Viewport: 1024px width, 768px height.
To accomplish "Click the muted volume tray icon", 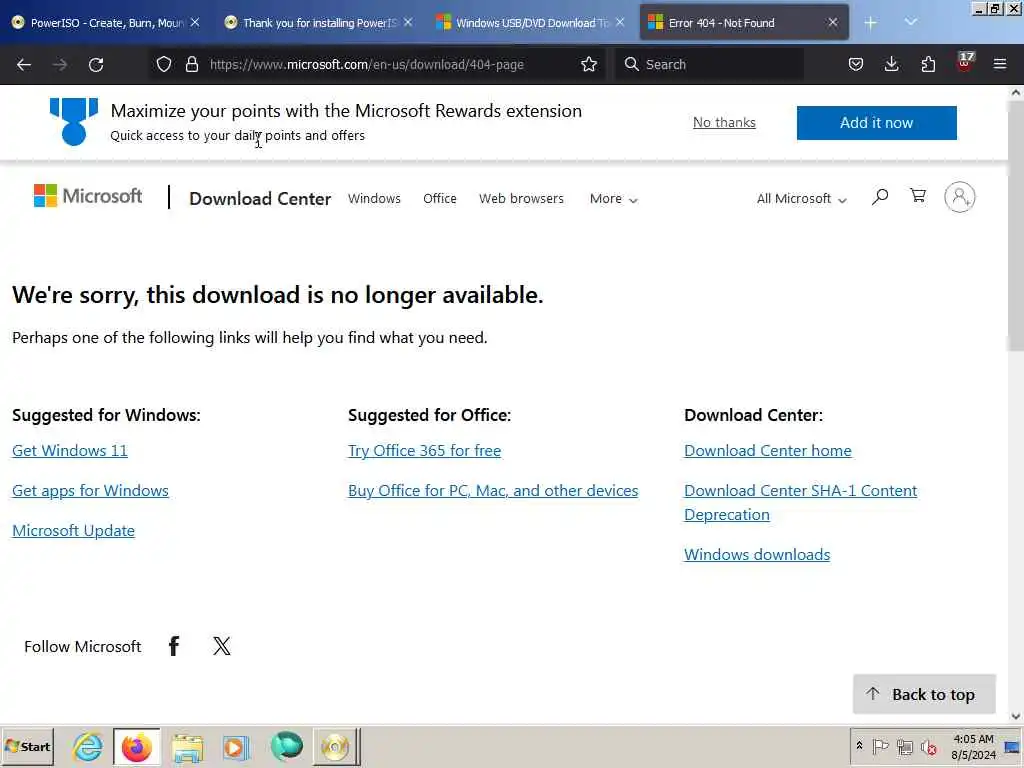I will (x=928, y=746).
